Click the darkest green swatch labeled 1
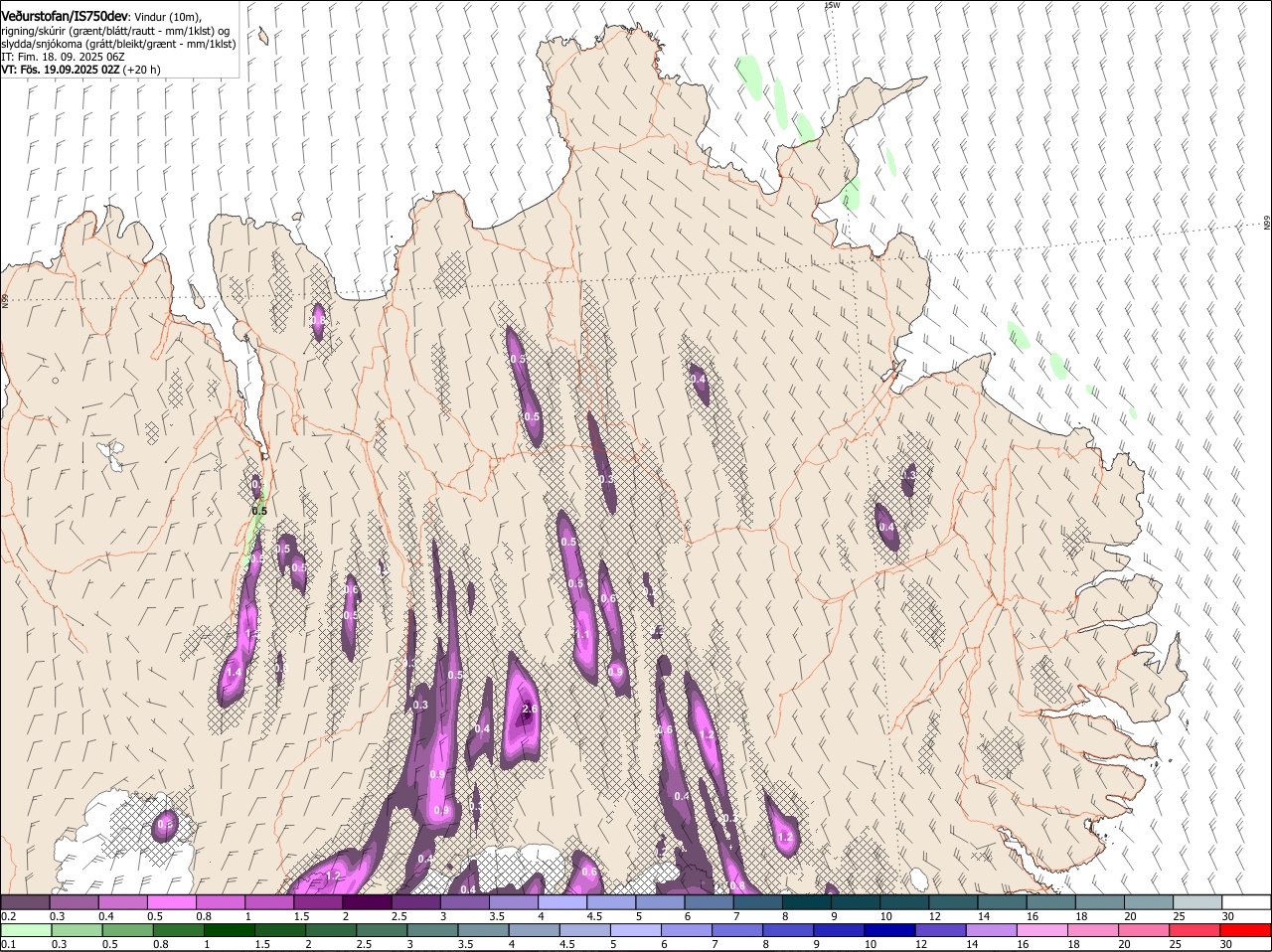Image resolution: width=1272 pixels, height=952 pixels. pyautogui.click(x=229, y=930)
